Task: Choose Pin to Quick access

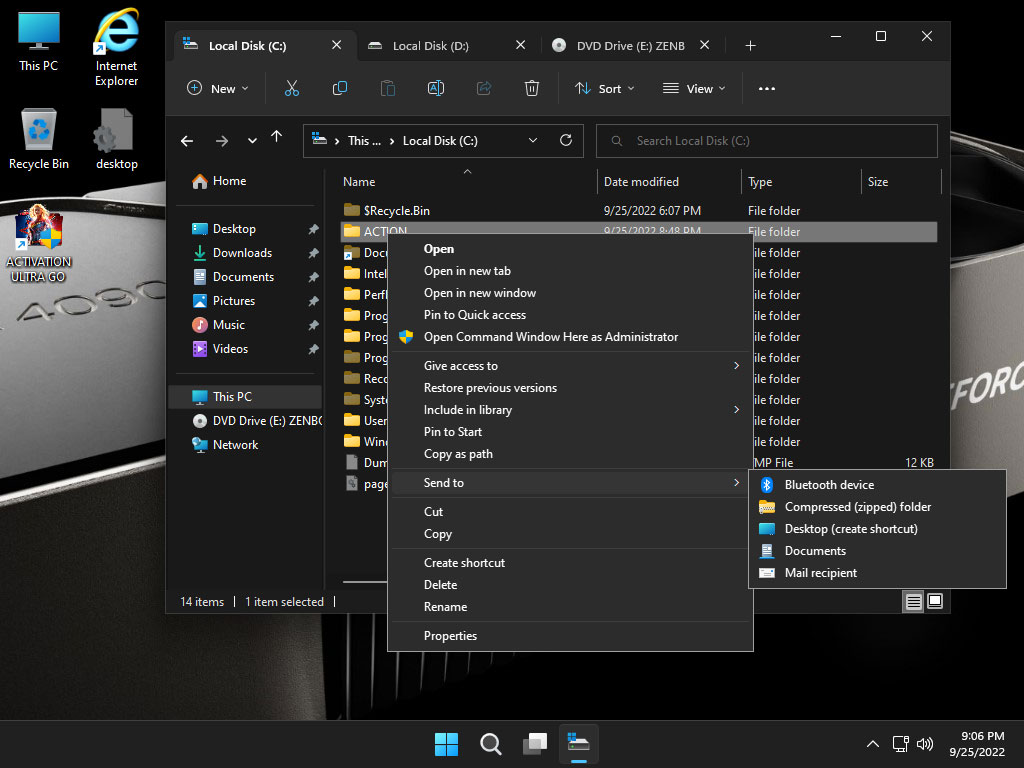Action: [571, 315]
